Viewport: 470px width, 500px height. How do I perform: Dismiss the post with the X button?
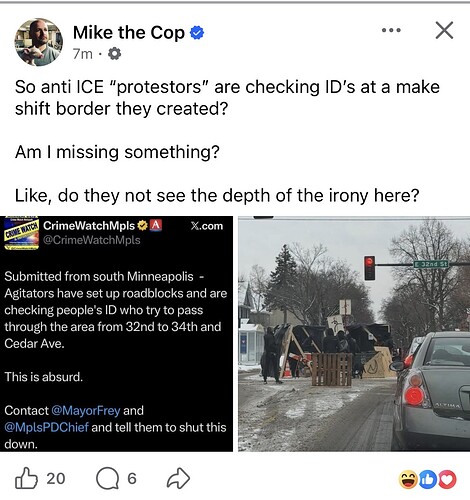(444, 30)
